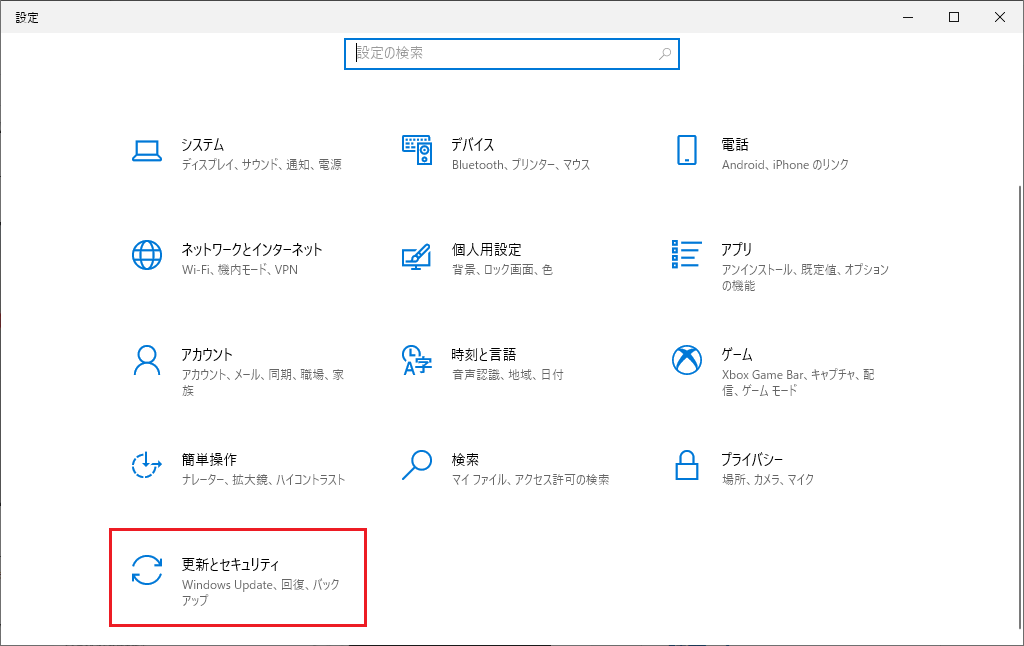Click the Personalization paintbrush icon
1024x646 pixels.
click(416, 255)
